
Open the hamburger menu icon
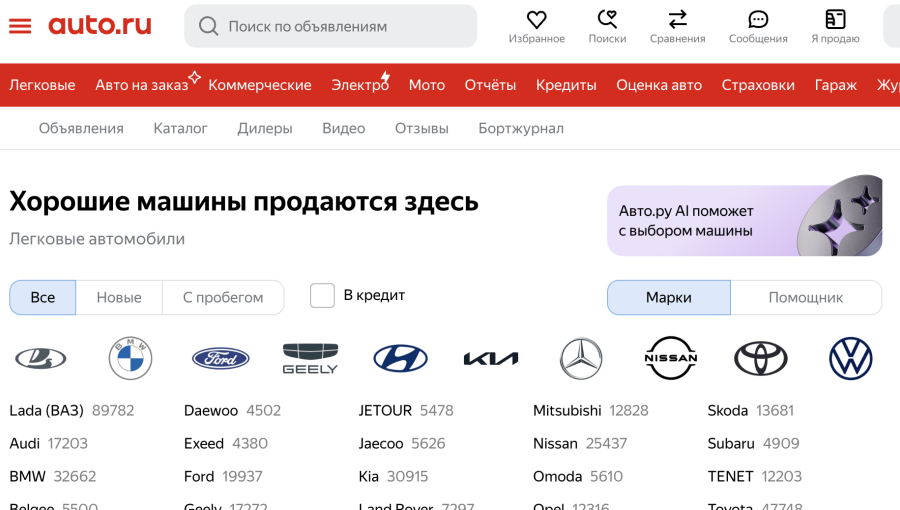pyautogui.click(x=20, y=26)
